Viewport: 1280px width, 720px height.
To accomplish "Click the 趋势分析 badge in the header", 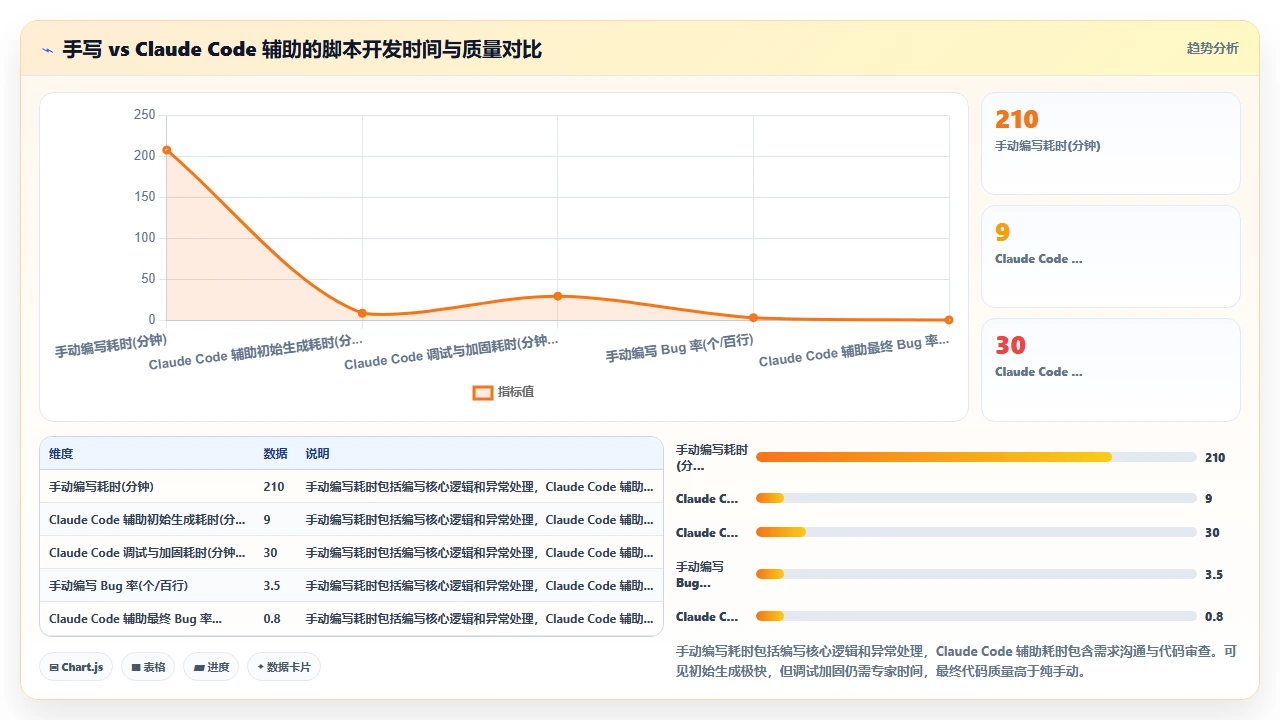I will (x=1212, y=48).
